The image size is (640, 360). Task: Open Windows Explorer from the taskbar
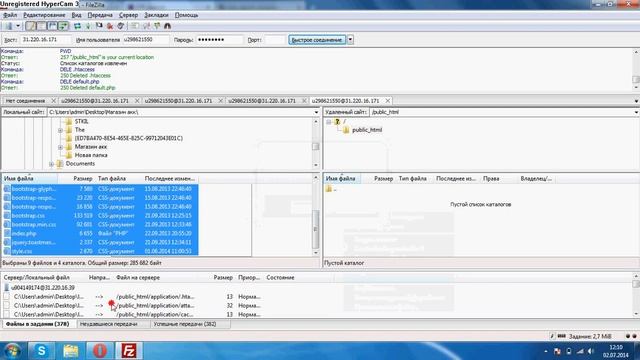(x=70, y=351)
